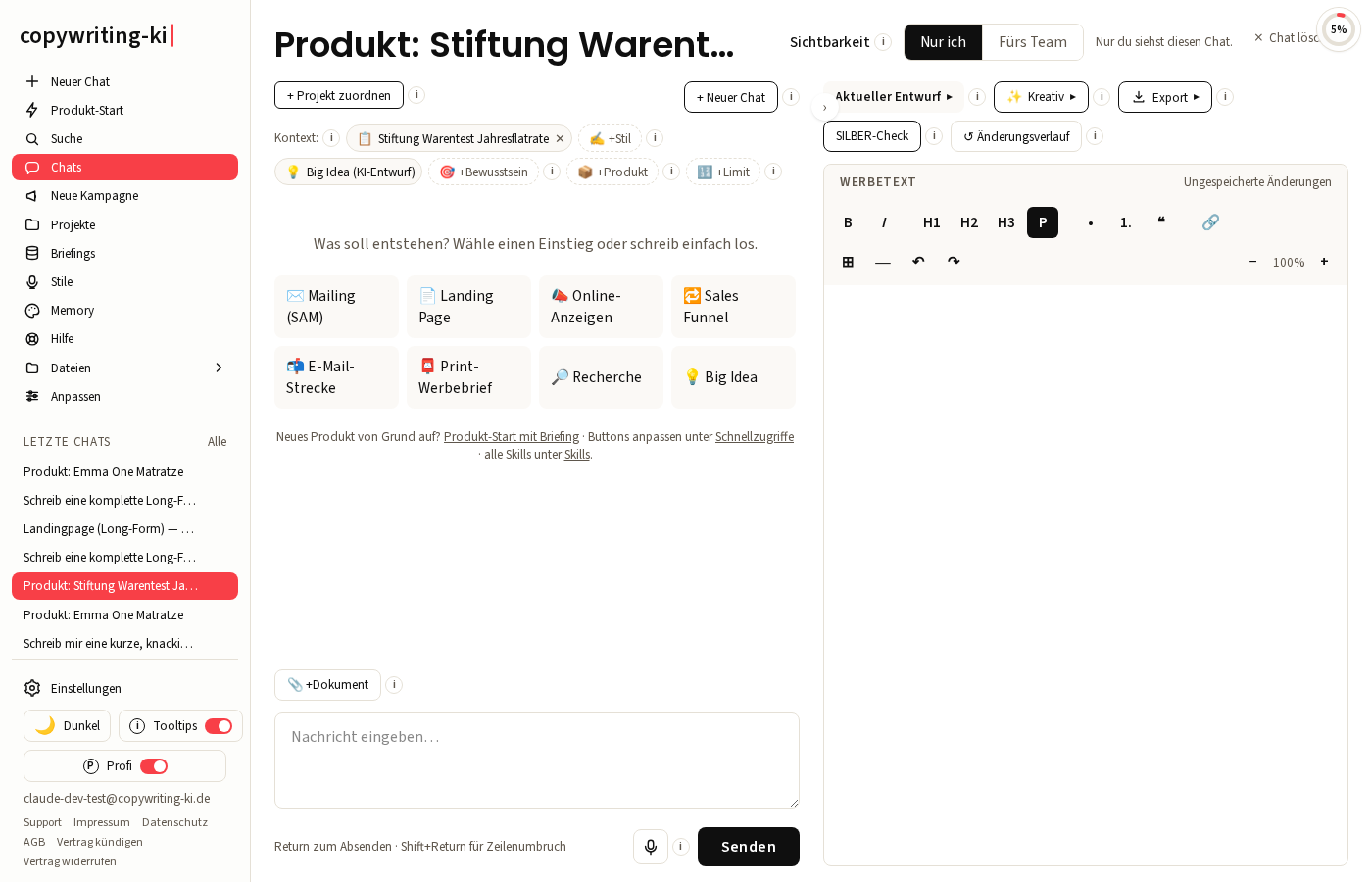Apply bold formatting in the Werbetext editor
Image resolution: width=1372 pixels, height=882 pixels.
(848, 222)
